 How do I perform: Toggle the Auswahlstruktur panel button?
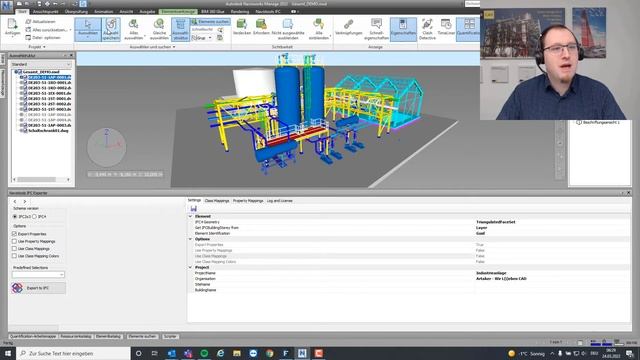180,29
